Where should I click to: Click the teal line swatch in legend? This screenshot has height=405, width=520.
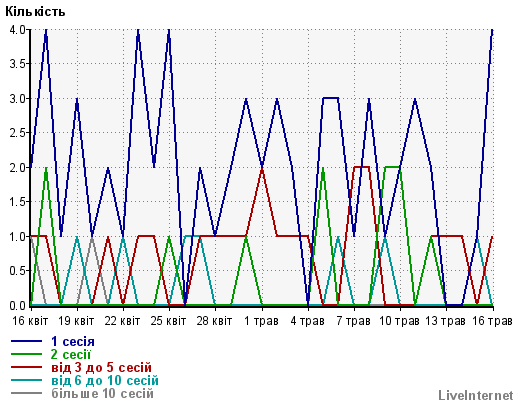[26, 380]
